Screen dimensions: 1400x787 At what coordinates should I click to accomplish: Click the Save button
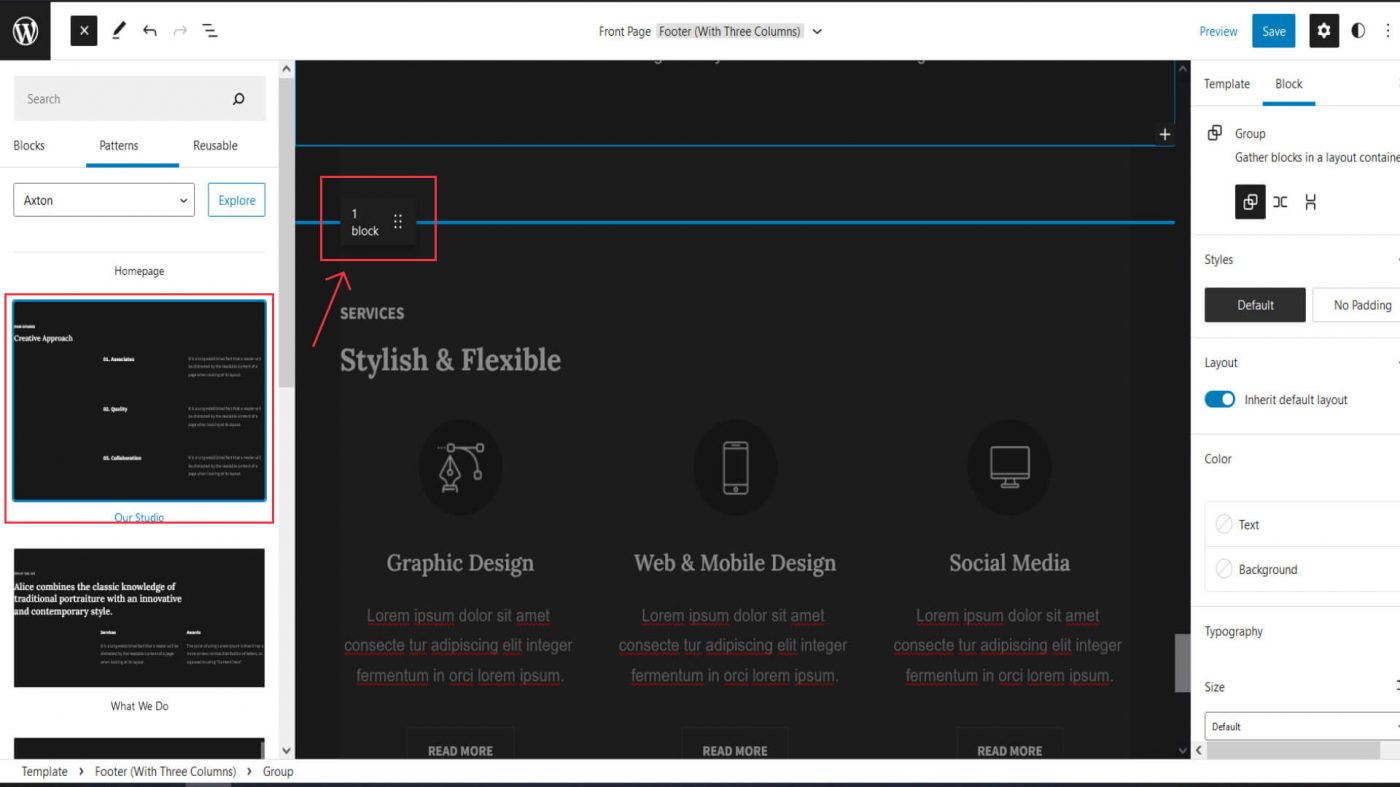coord(1273,31)
